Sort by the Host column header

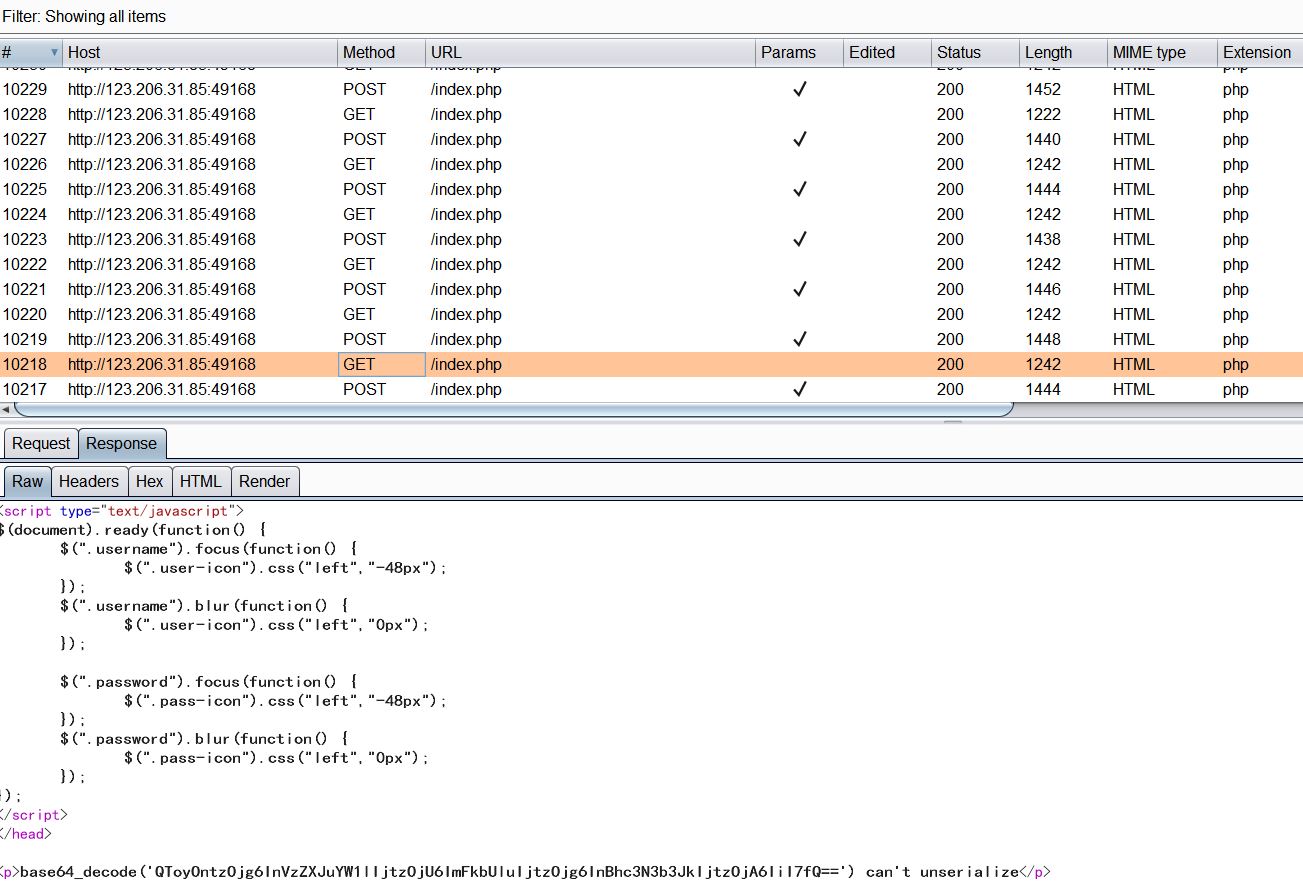[200, 52]
